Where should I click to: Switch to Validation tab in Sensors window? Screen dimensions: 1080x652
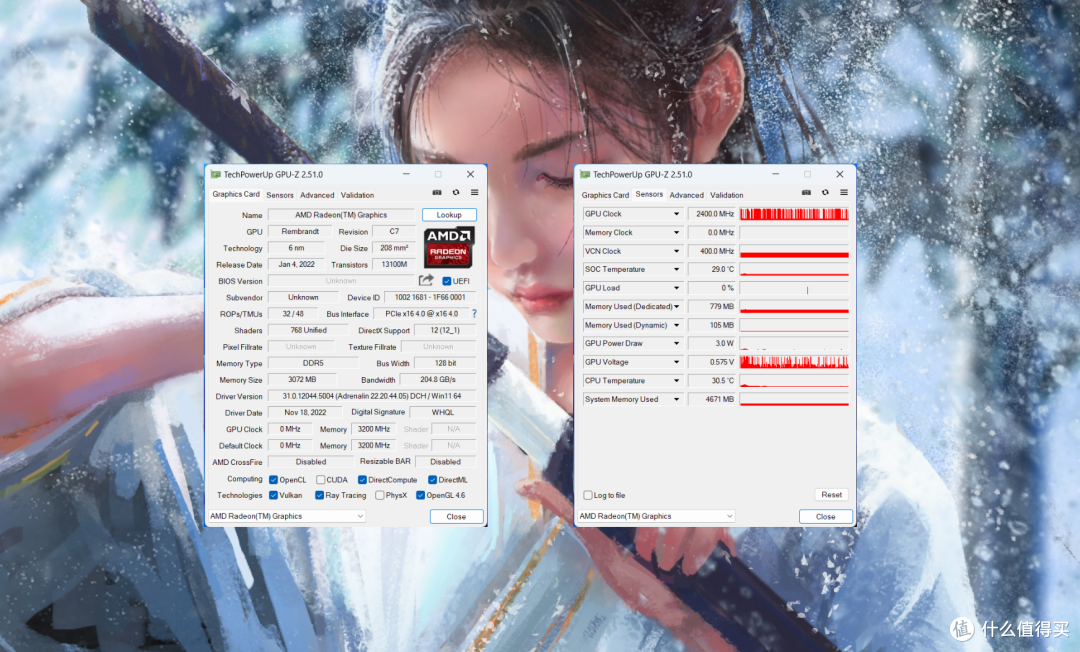[727, 195]
